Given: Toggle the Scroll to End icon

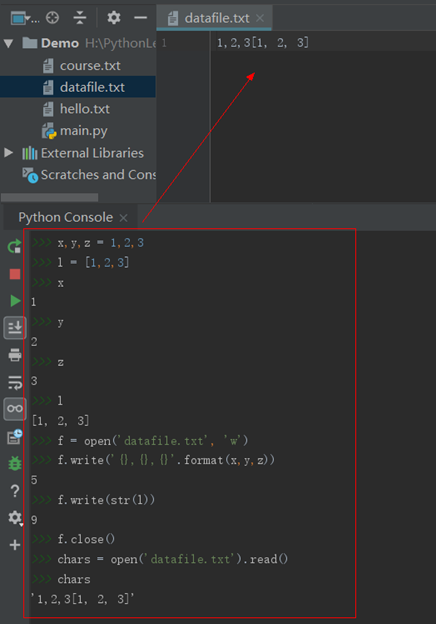Looking at the screenshot, I should 15,328.
